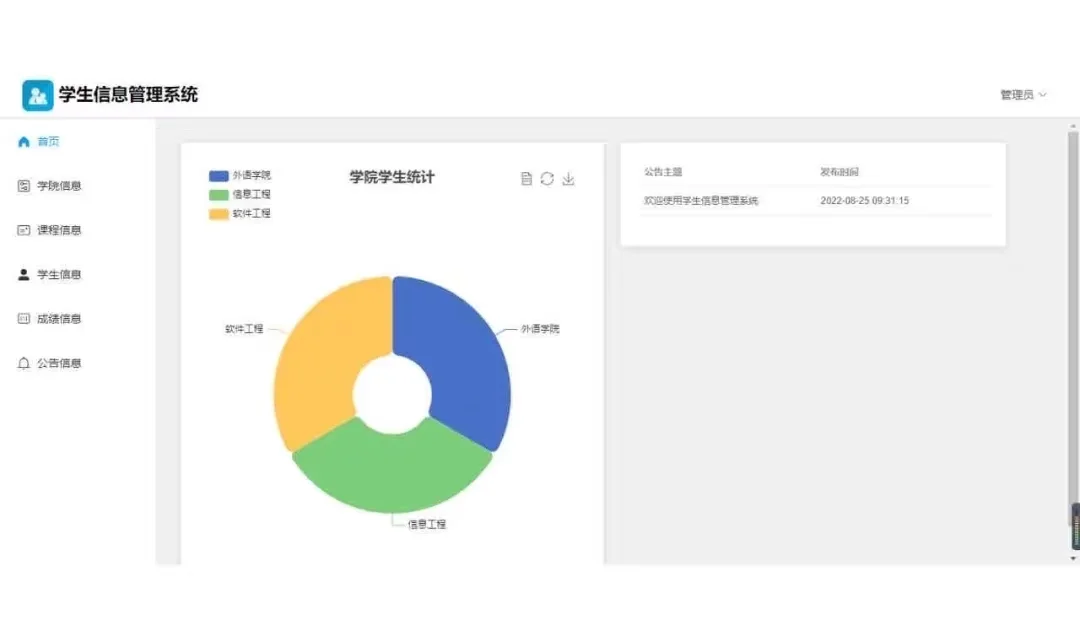The image size is (1080, 636).
Task: Click the data view icon on the chart
Action: [x=526, y=178]
